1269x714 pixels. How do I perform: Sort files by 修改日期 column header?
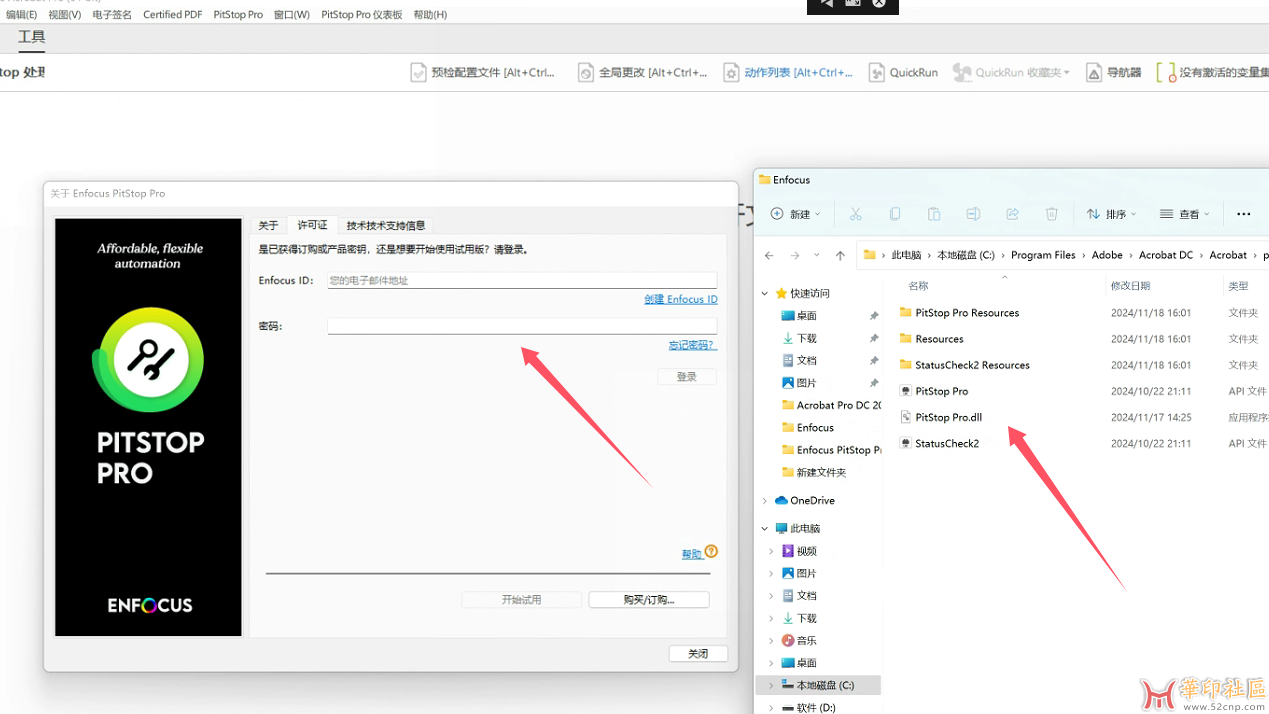click(x=1130, y=286)
